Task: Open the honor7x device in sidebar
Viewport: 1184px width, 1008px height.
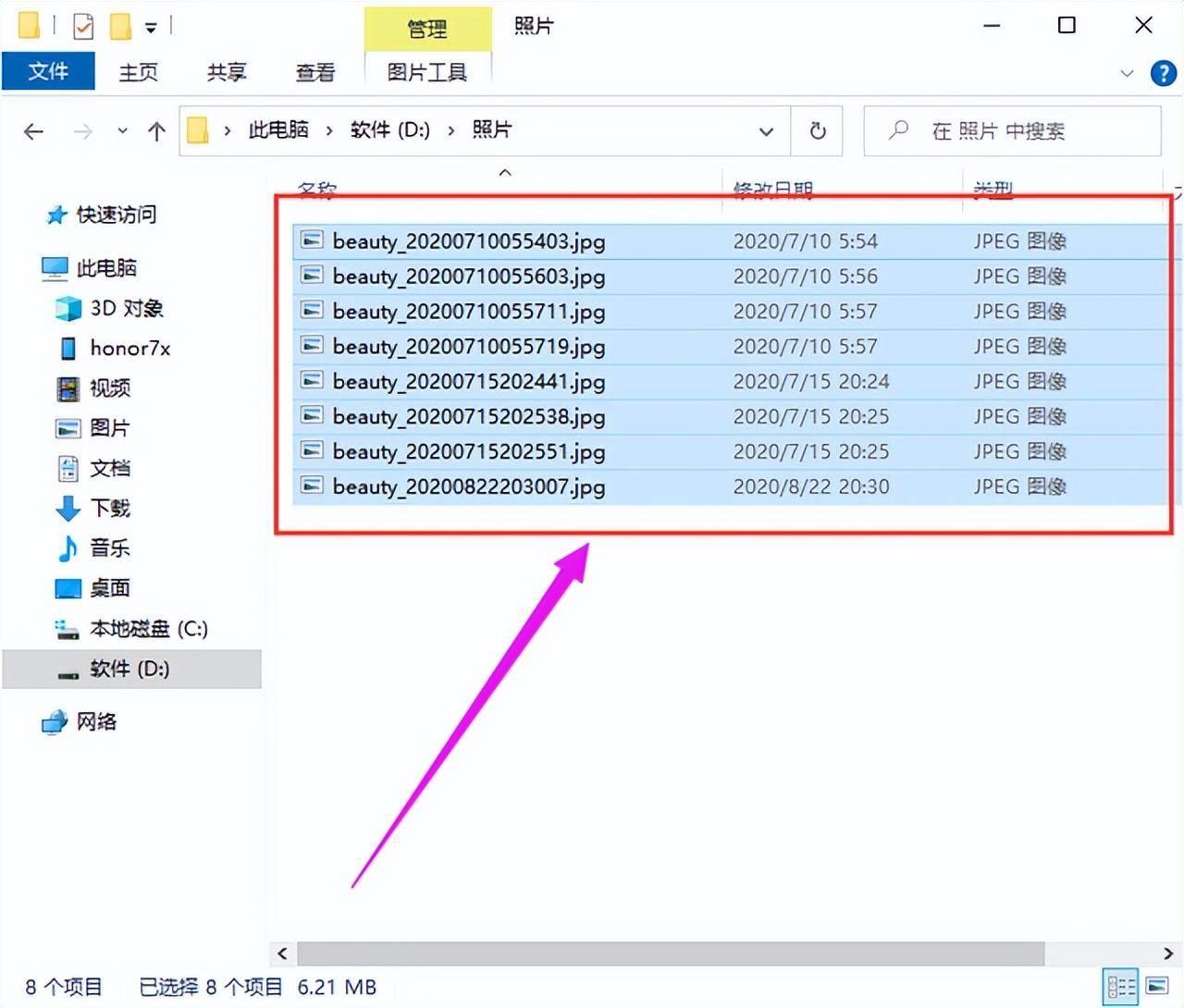Action: point(130,348)
